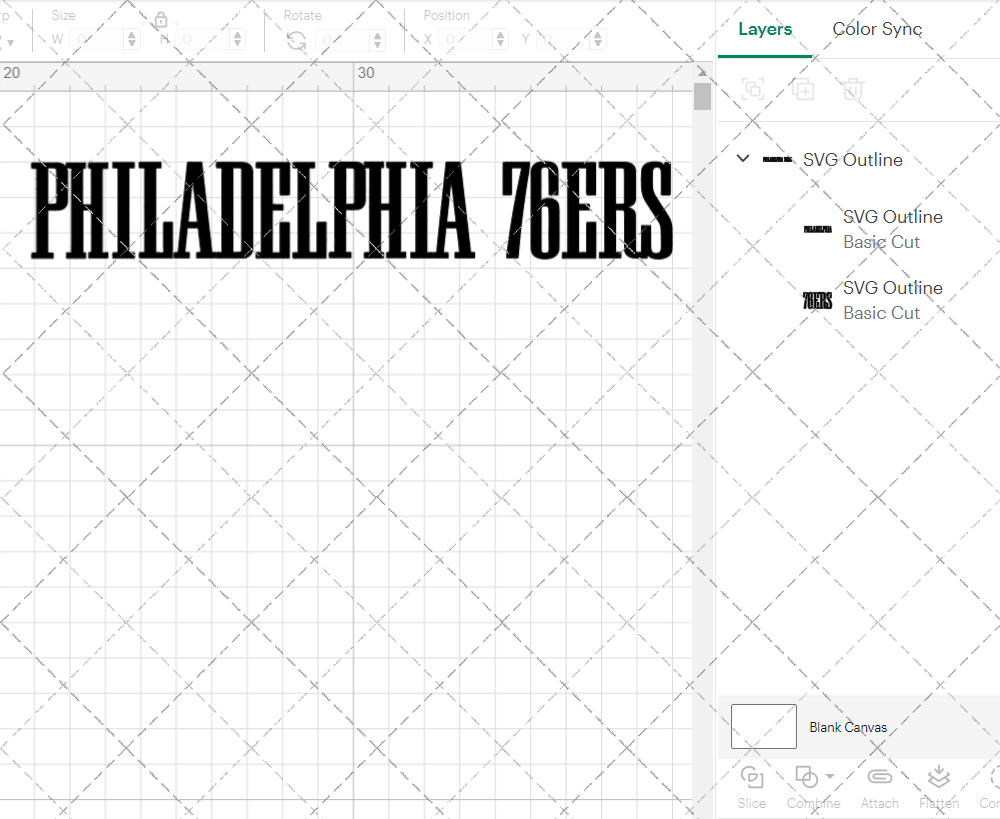Image resolution: width=1000 pixels, height=819 pixels.
Task: Click the Blank Canvas swatch
Action: [763, 727]
